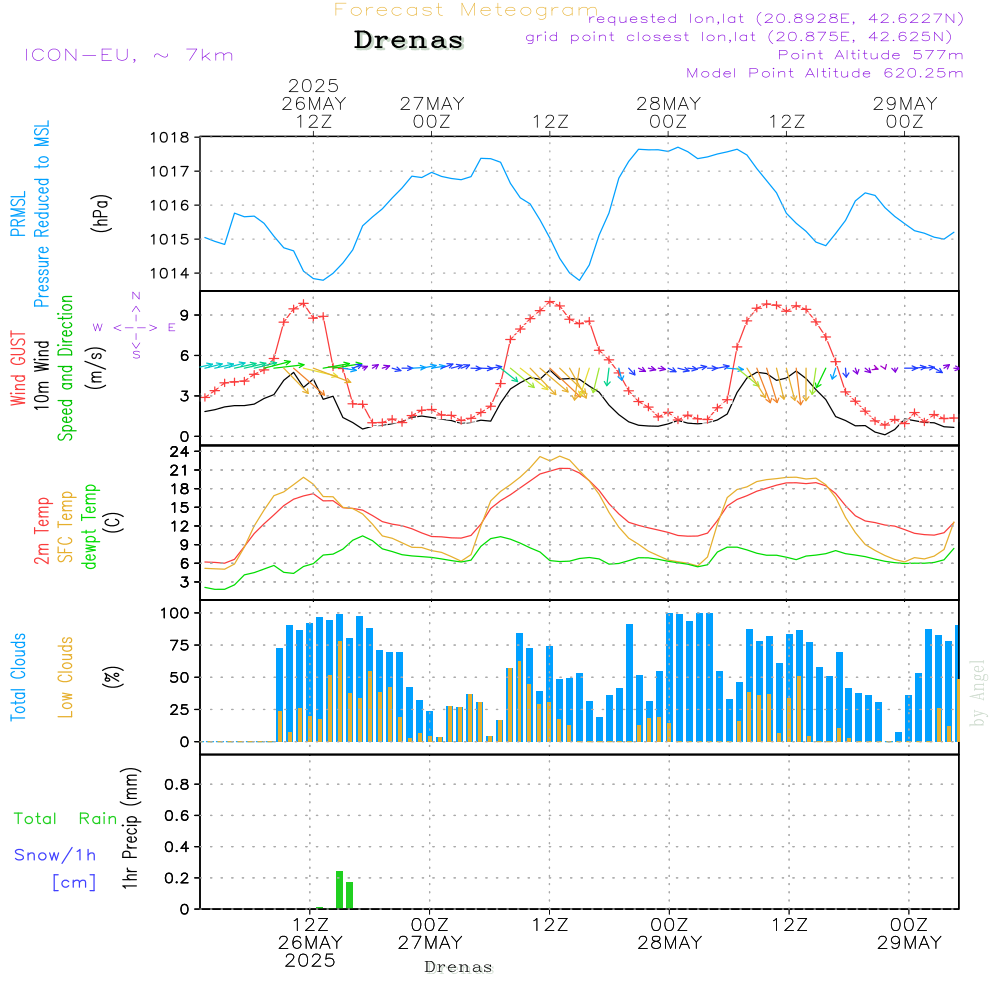
Task: Click the 27MAY 00Z top time marker
Action: click(432, 112)
